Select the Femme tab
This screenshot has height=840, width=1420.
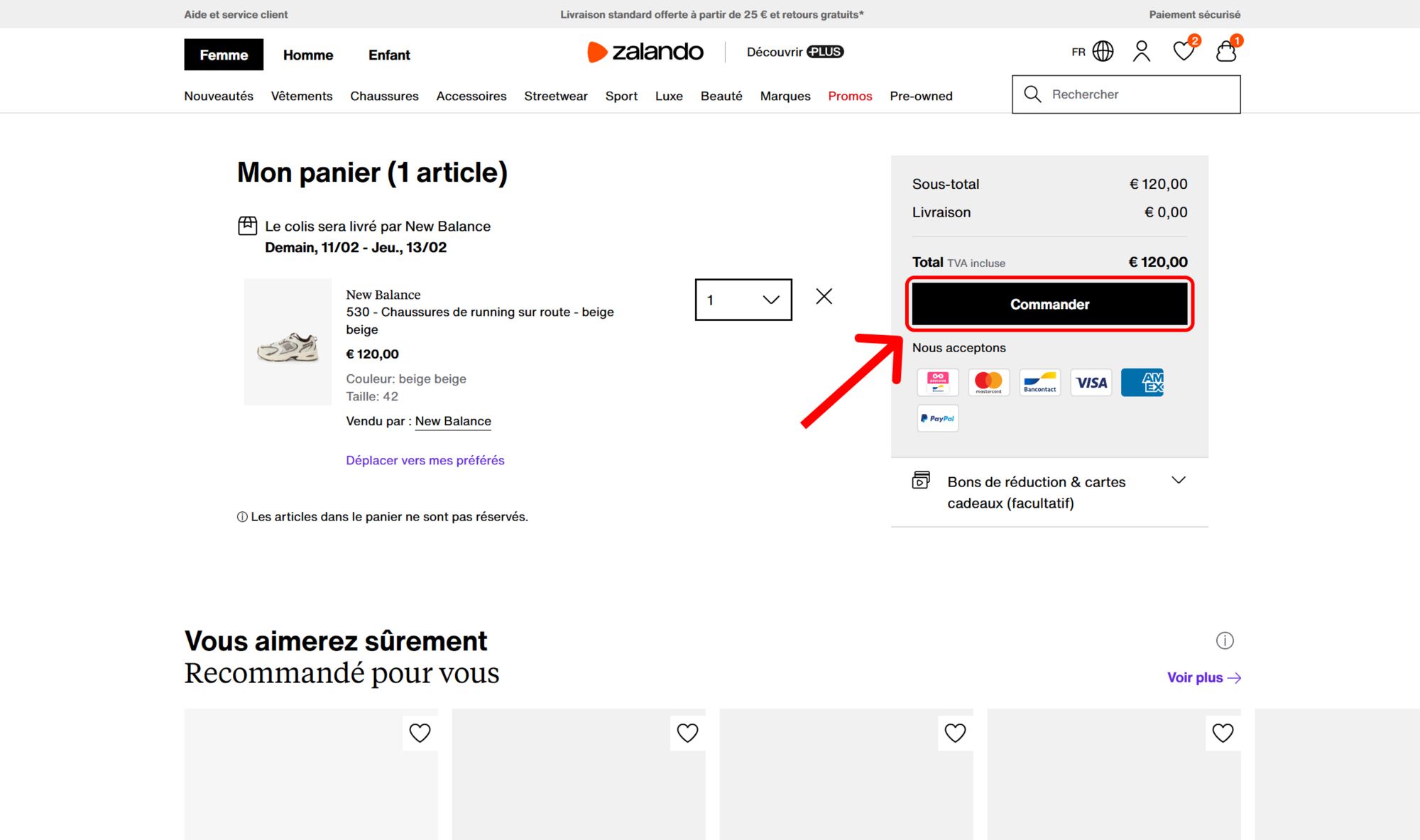[x=224, y=55]
